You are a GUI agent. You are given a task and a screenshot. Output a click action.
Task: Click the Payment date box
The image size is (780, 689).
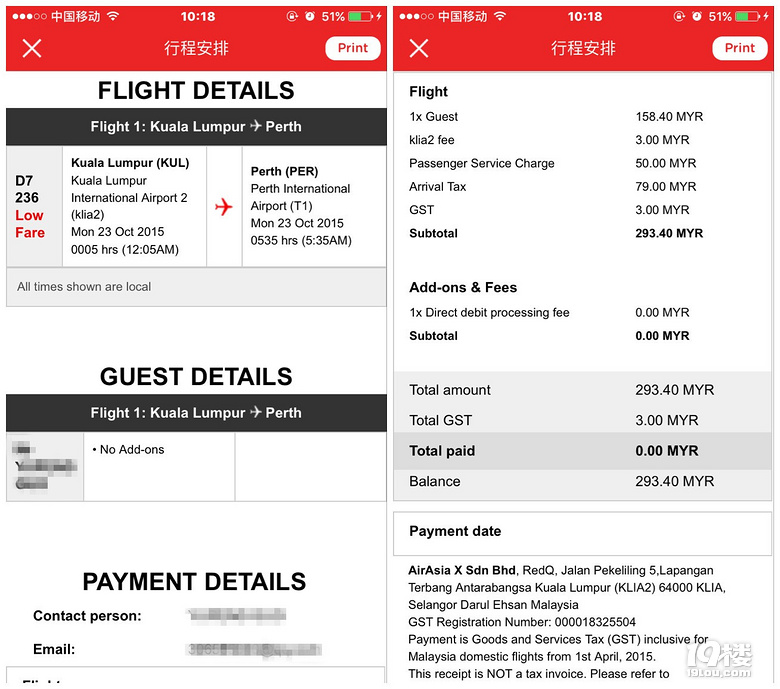pyautogui.click(x=583, y=533)
